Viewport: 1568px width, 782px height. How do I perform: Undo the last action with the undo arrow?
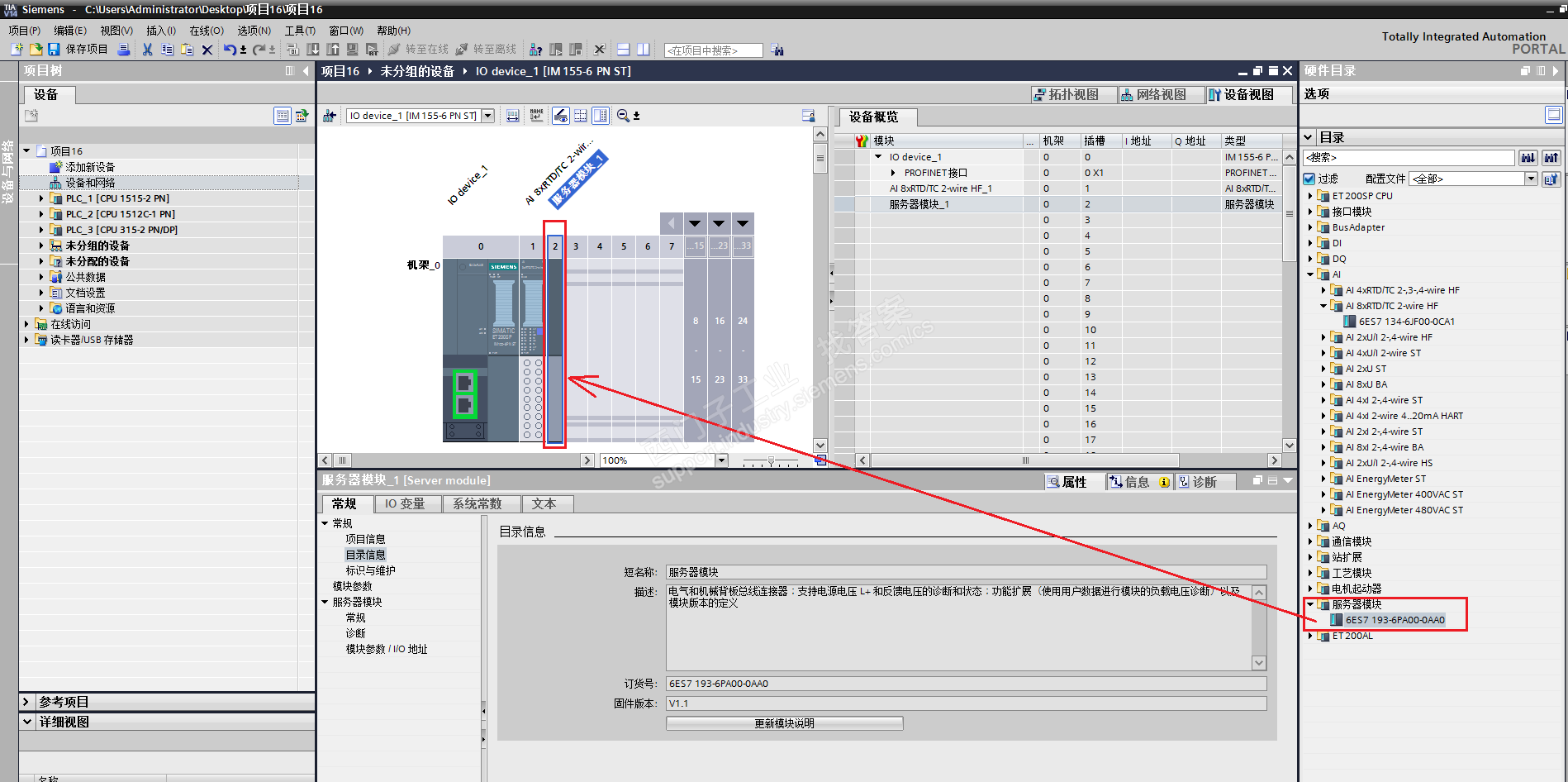pos(230,50)
